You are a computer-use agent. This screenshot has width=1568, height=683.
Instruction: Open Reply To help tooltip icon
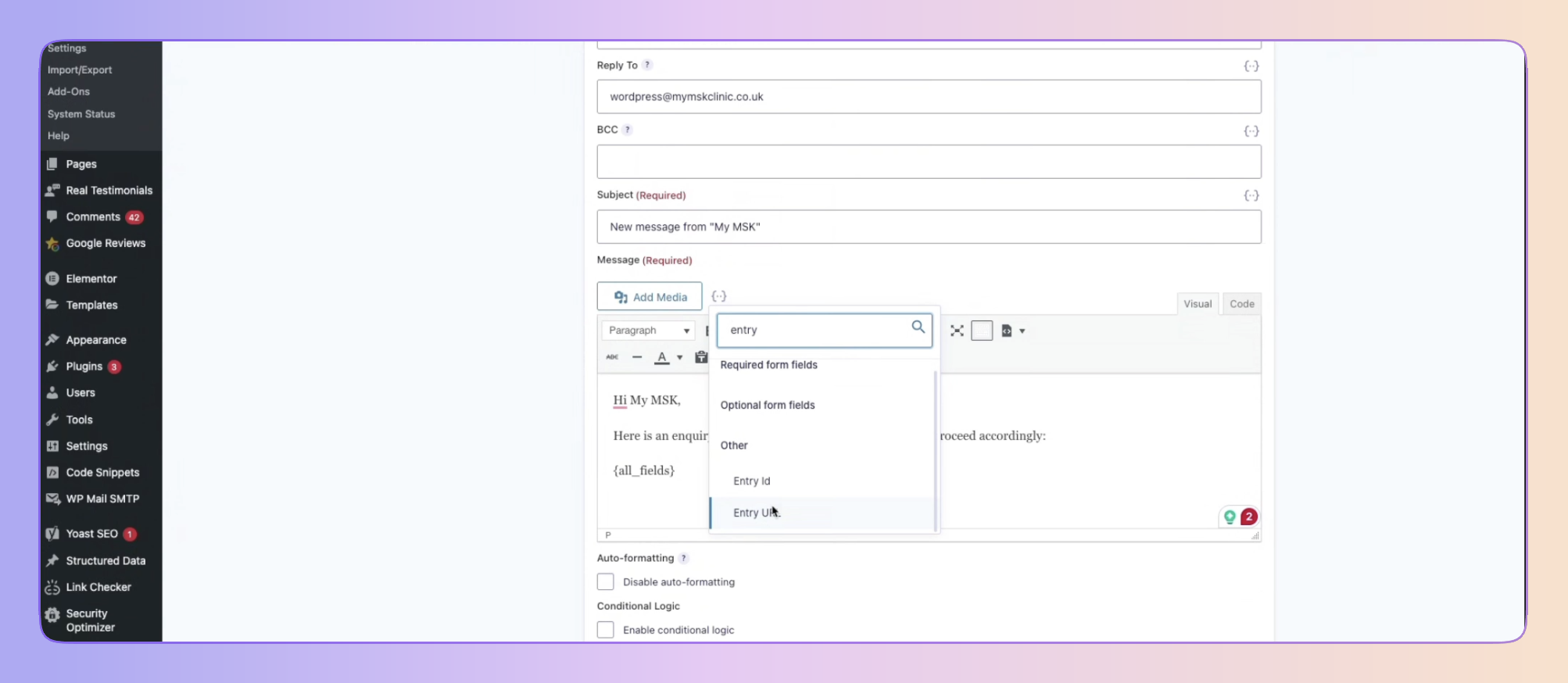pos(647,65)
